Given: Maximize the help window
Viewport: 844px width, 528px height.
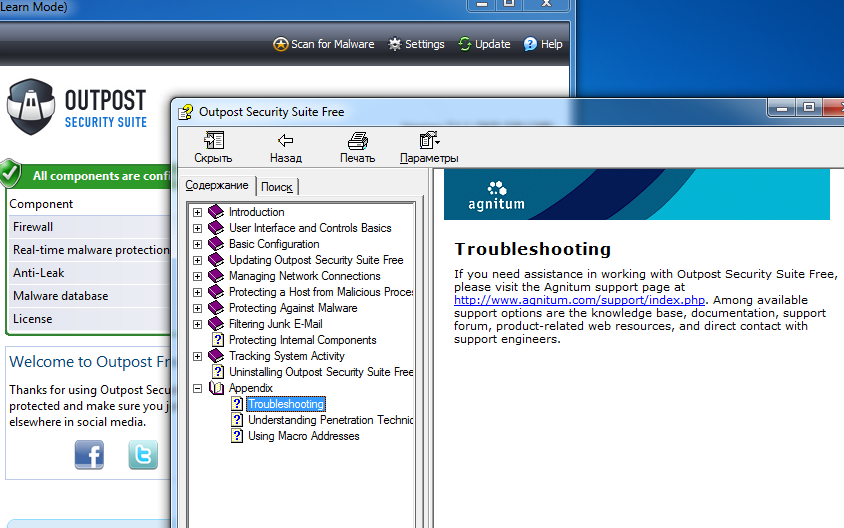Looking at the screenshot, I should tap(808, 108).
